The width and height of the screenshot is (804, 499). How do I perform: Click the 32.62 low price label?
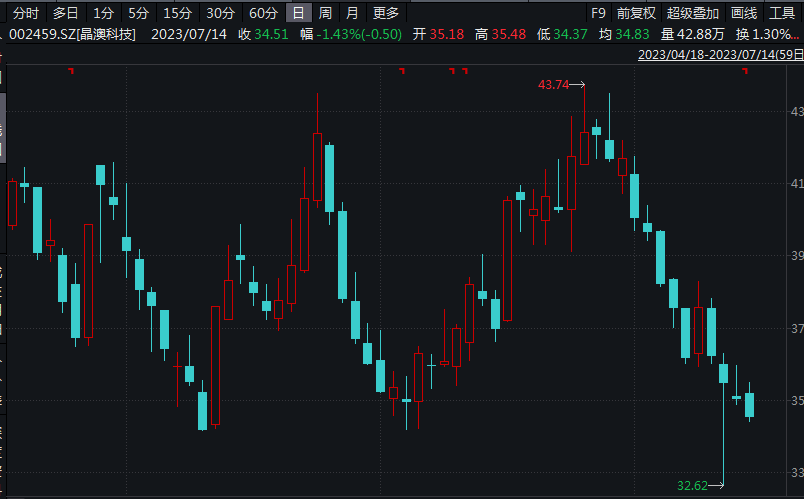coord(692,486)
